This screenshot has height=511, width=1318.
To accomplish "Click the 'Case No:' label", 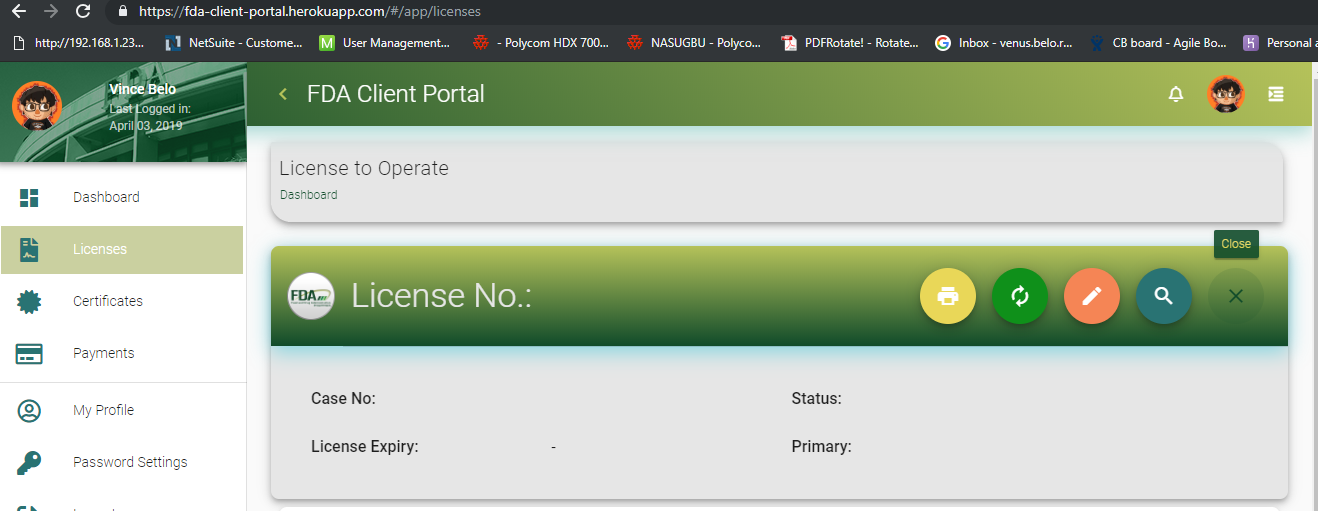I will coord(343,398).
